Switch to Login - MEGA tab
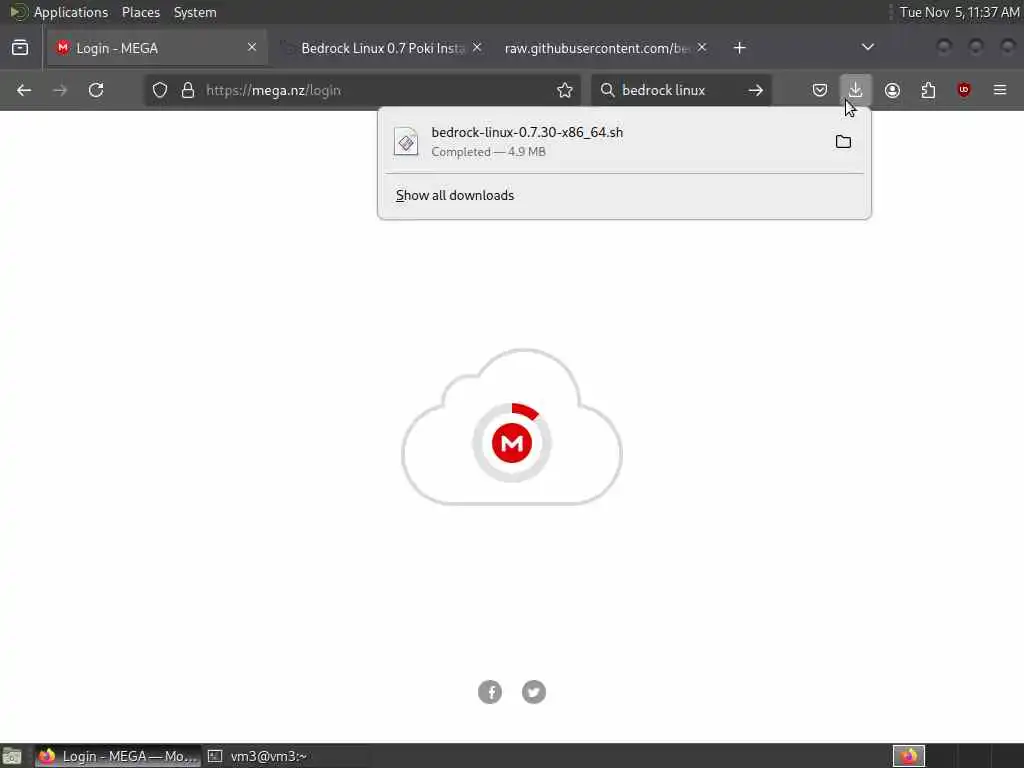 point(157,48)
